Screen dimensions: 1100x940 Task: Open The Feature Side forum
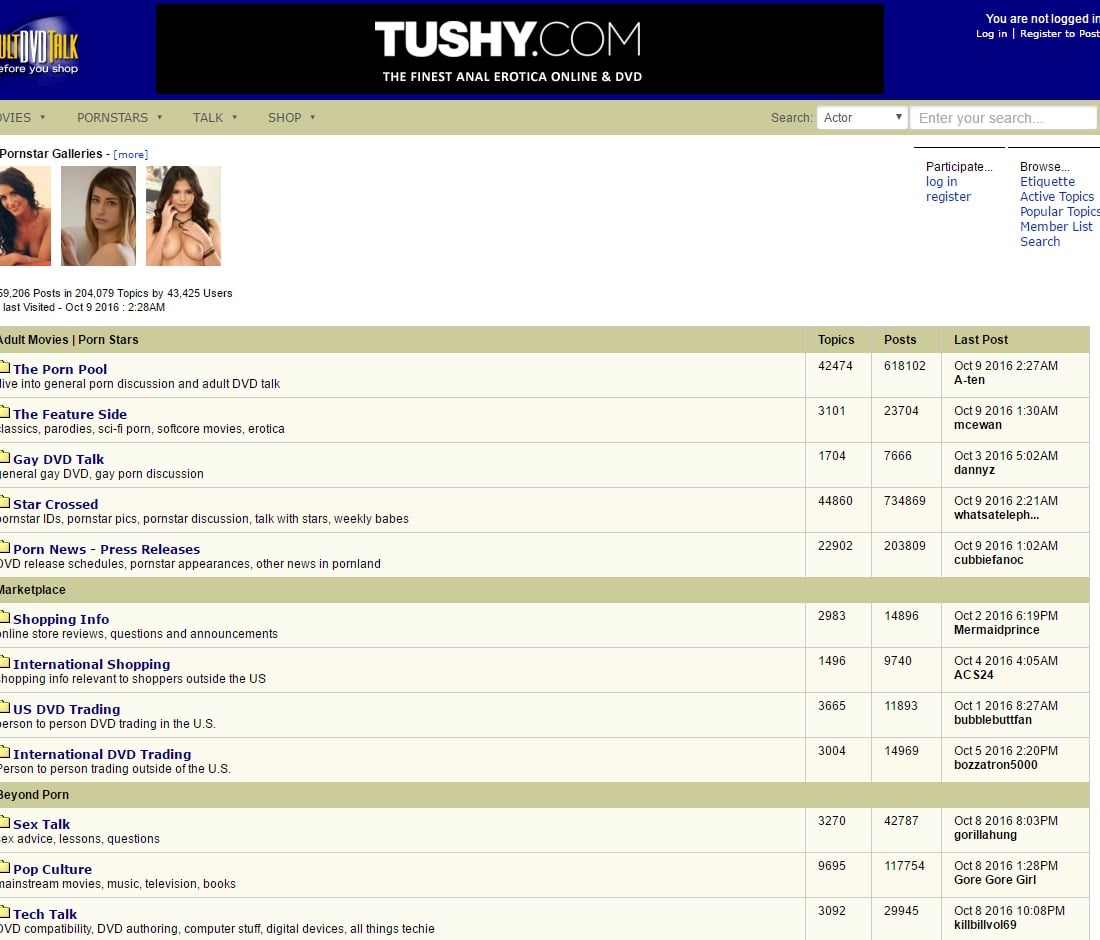(x=70, y=415)
